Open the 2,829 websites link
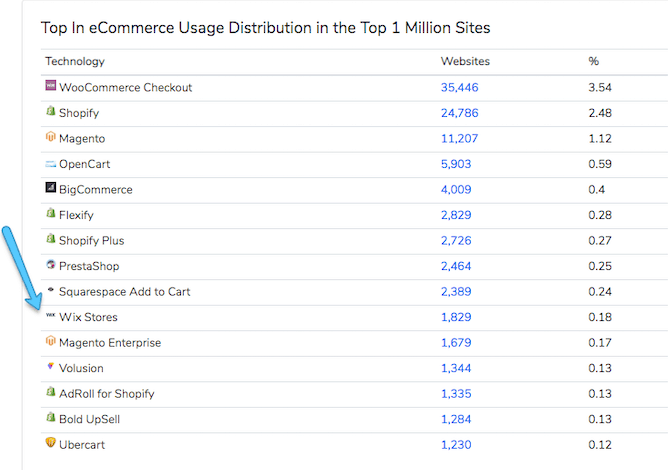Image resolution: width=668 pixels, height=470 pixels. pos(456,215)
